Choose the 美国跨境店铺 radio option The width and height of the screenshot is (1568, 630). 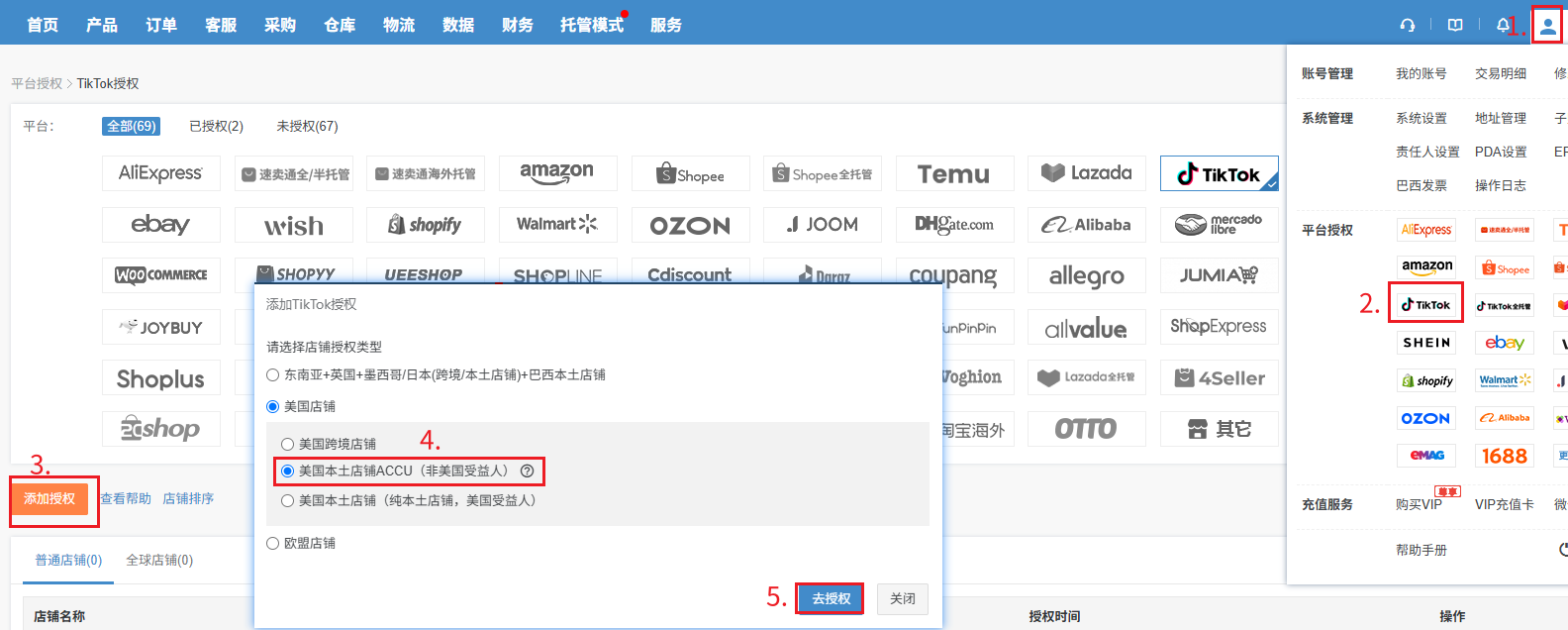[287, 445]
